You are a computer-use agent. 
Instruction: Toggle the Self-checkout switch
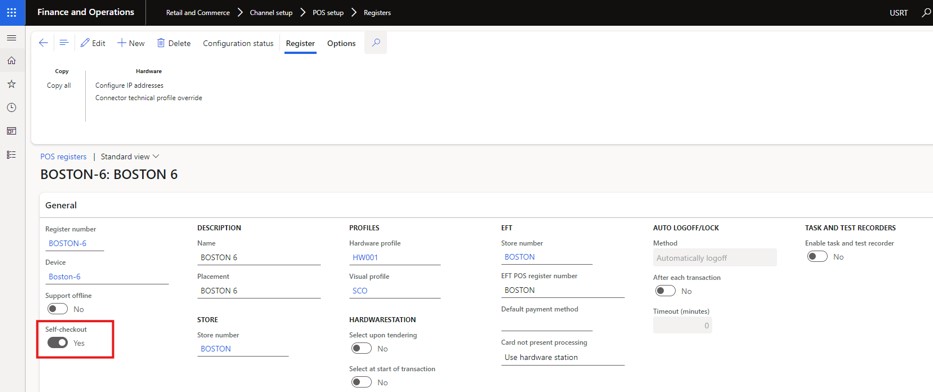pos(58,343)
